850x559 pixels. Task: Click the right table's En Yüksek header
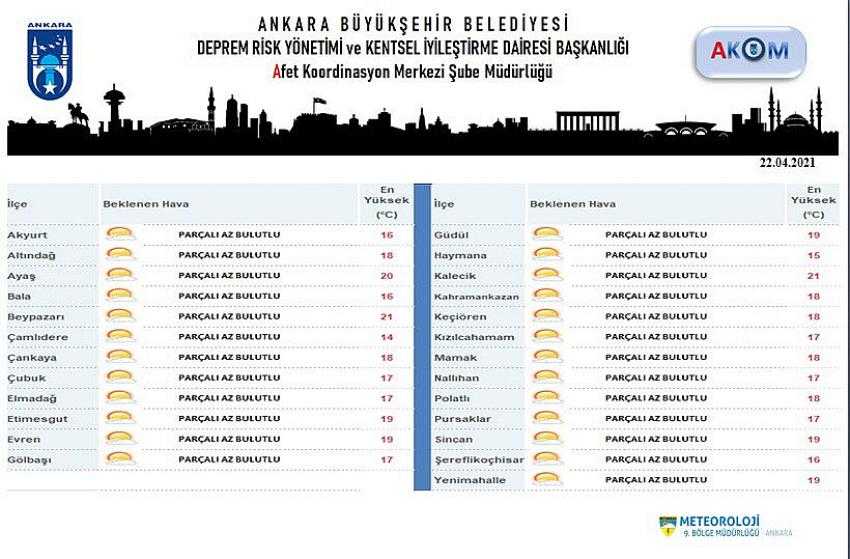[x=813, y=202]
